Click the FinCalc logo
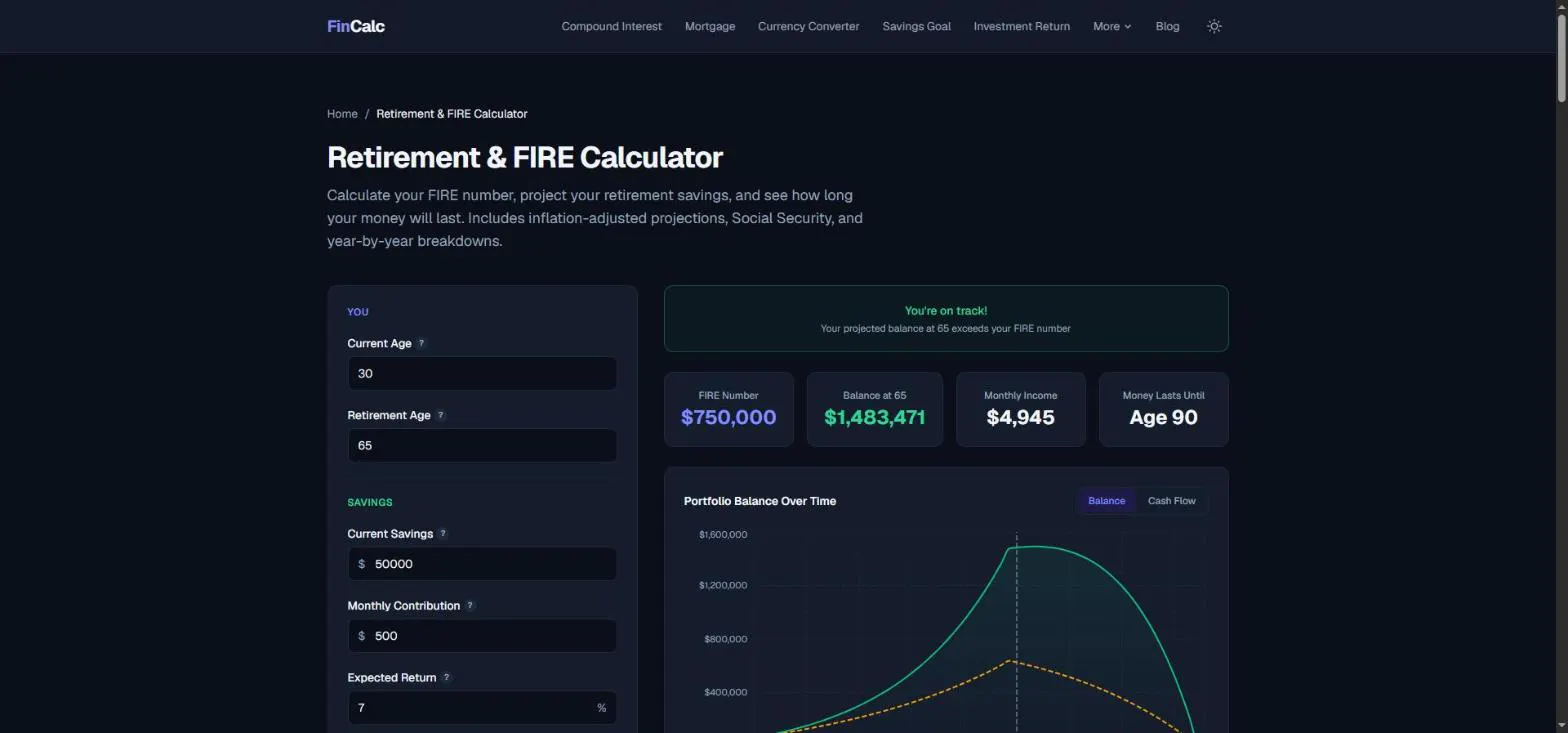 [x=356, y=26]
